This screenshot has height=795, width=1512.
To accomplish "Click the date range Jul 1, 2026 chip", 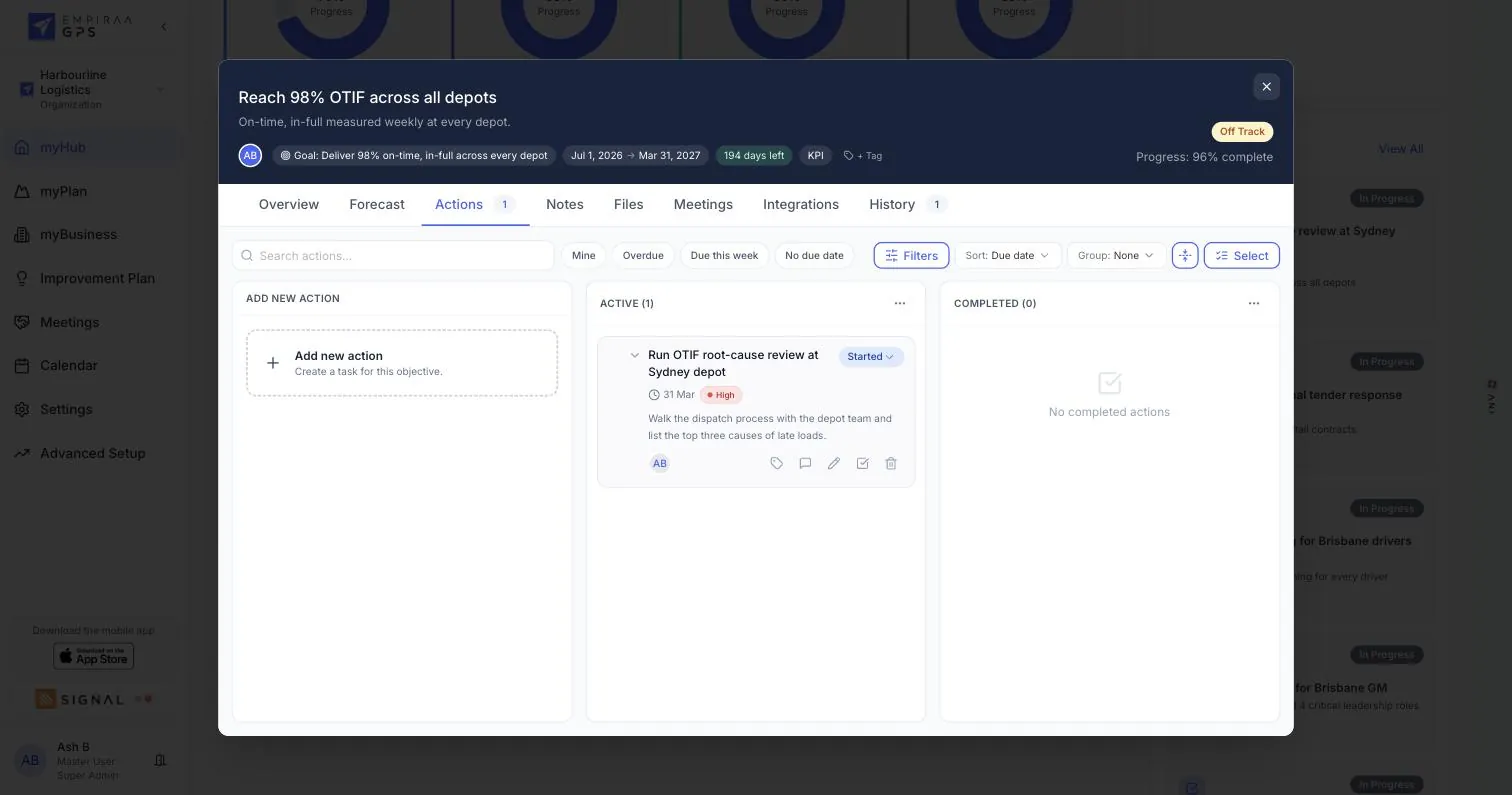I will tap(635, 156).
